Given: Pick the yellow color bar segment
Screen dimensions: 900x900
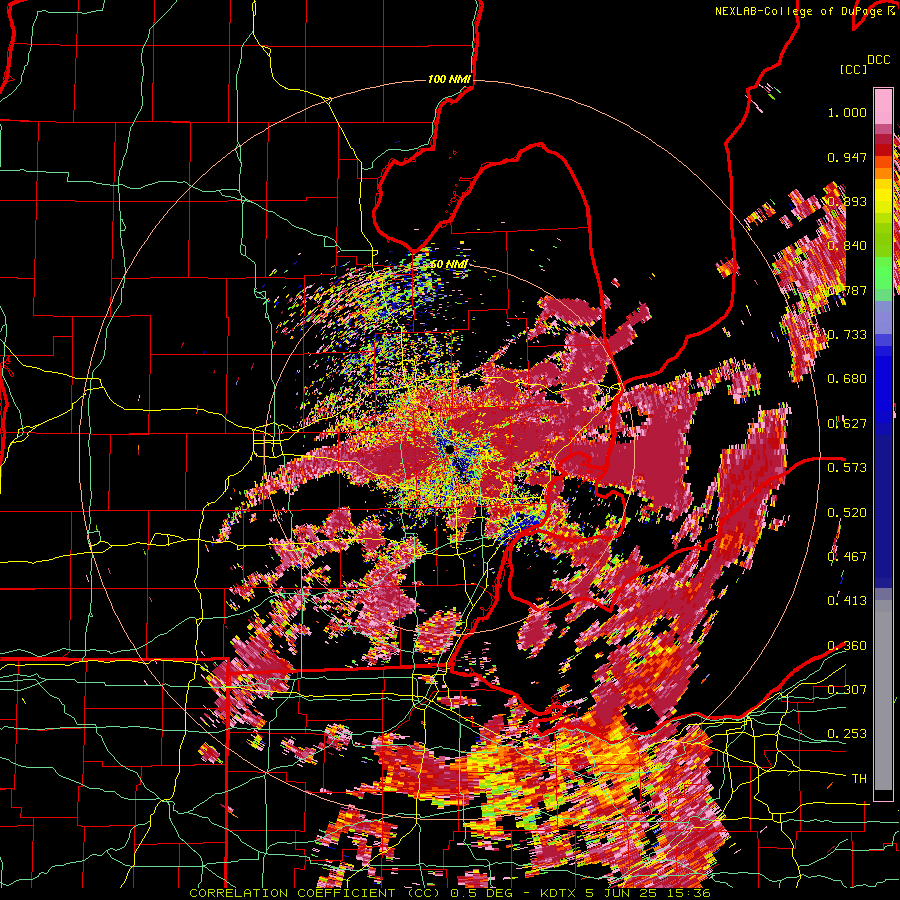Looking at the screenshot, I should [883, 197].
